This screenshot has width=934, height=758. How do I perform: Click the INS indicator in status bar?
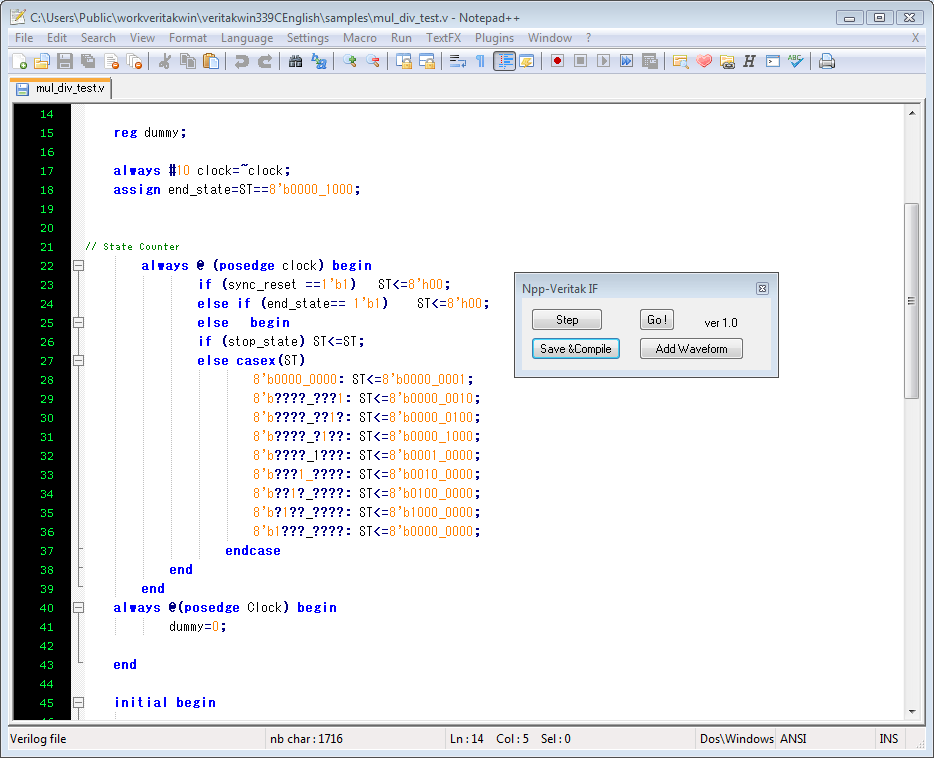point(889,739)
